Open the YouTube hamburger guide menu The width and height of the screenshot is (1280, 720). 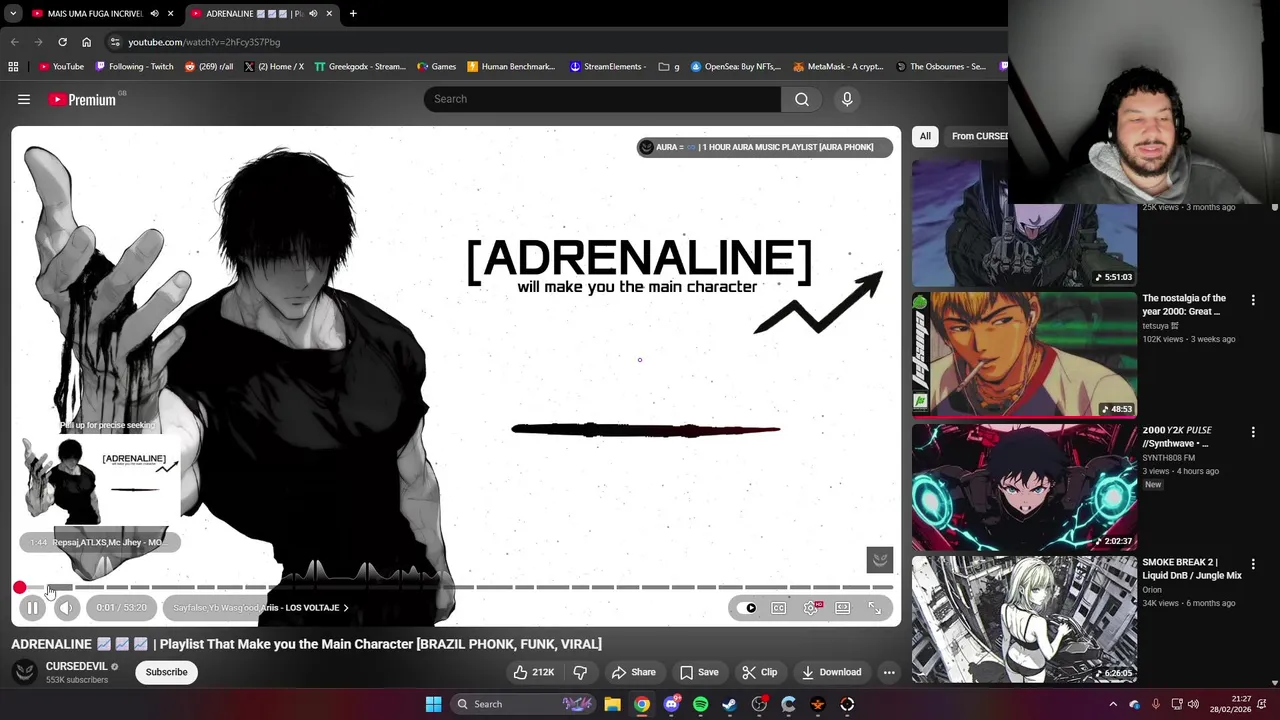point(24,99)
